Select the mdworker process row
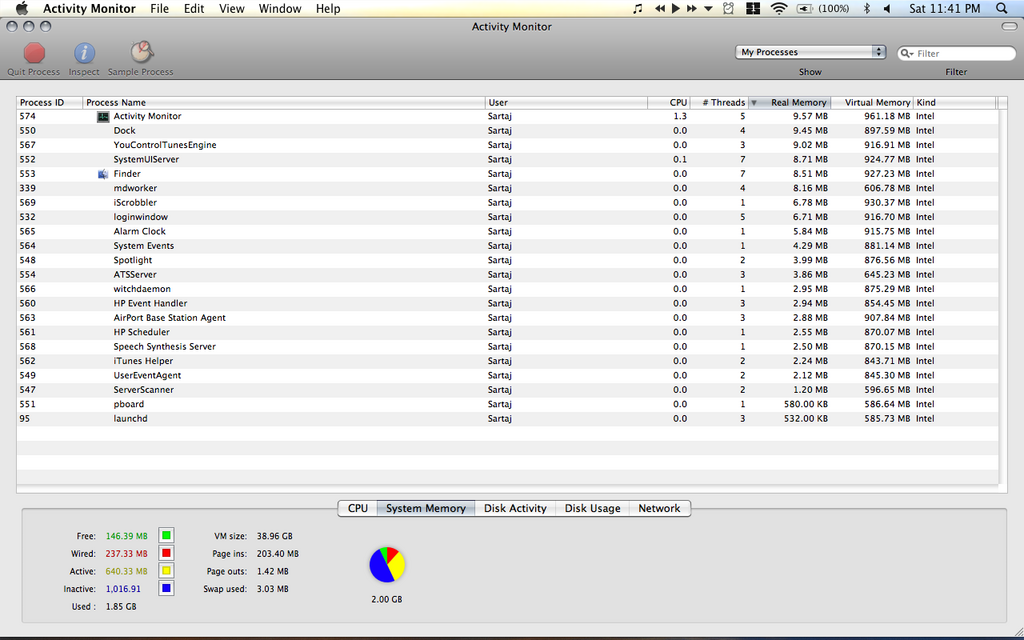1024x640 pixels. 507,188
